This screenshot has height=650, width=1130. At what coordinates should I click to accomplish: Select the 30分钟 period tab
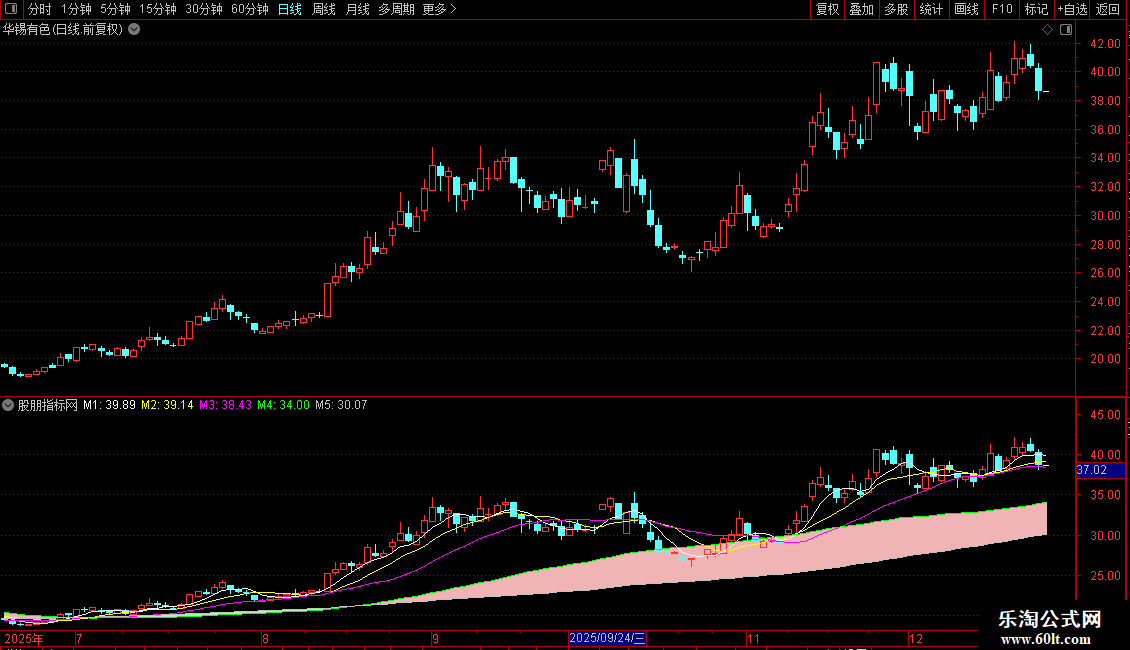point(203,9)
